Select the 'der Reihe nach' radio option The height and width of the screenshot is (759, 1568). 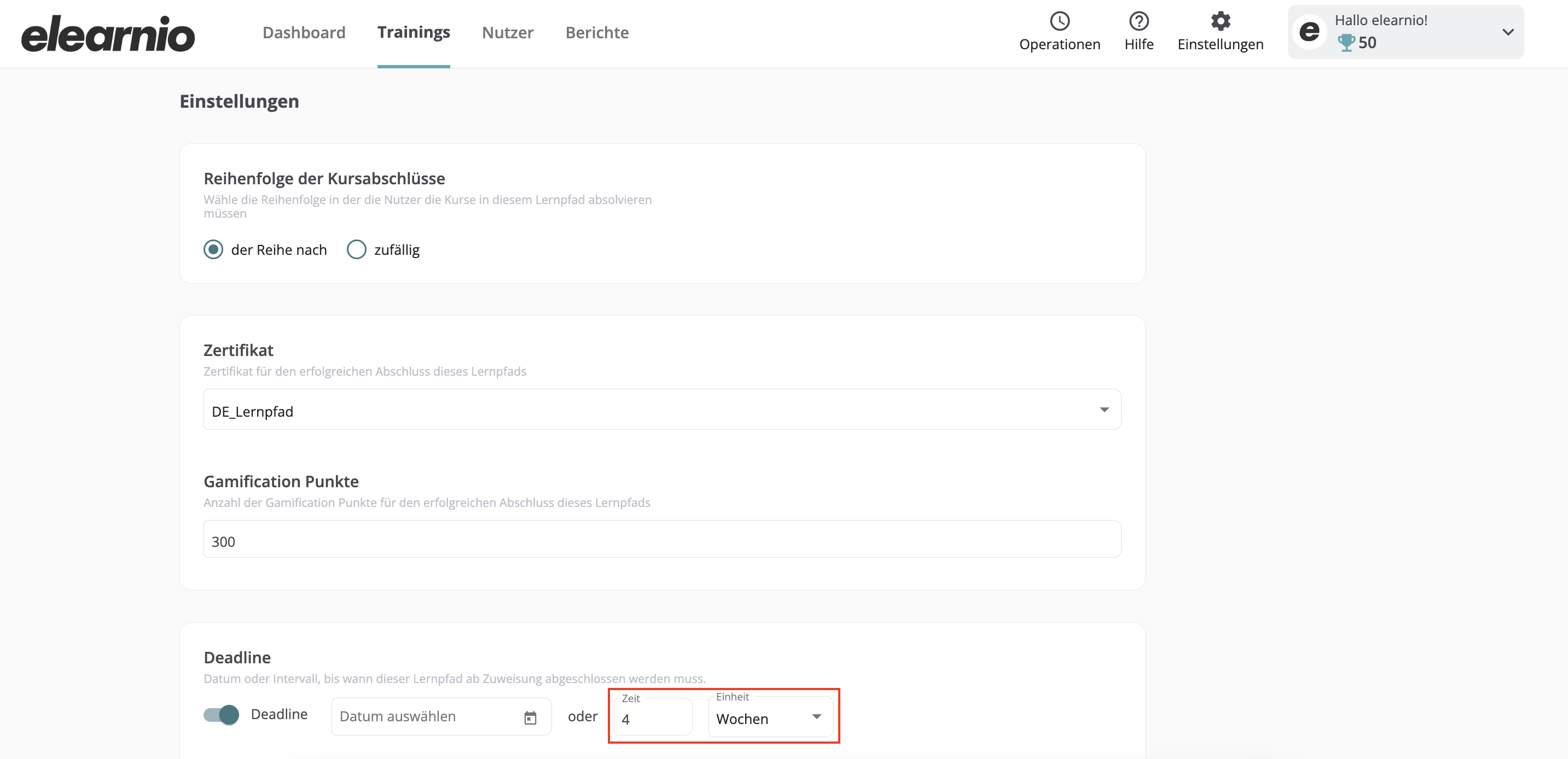click(213, 249)
